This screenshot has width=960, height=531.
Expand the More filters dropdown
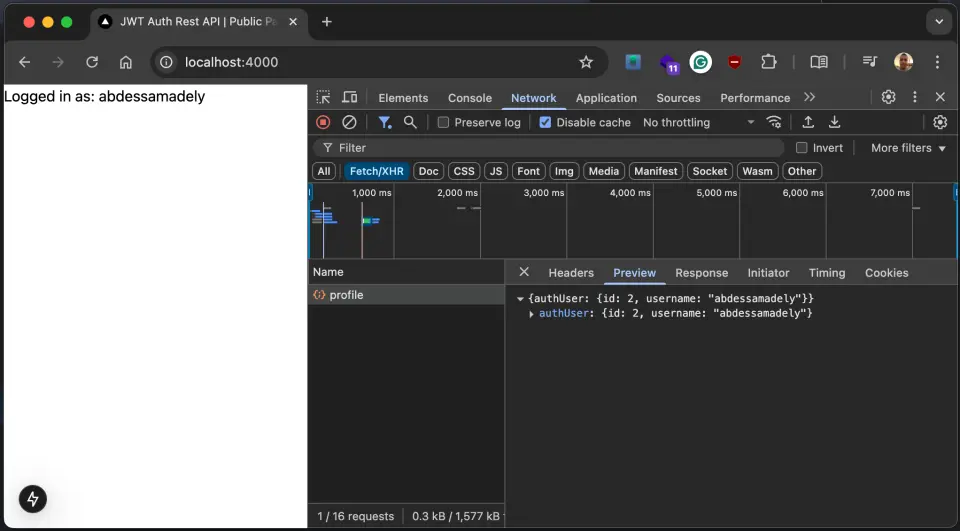907,148
